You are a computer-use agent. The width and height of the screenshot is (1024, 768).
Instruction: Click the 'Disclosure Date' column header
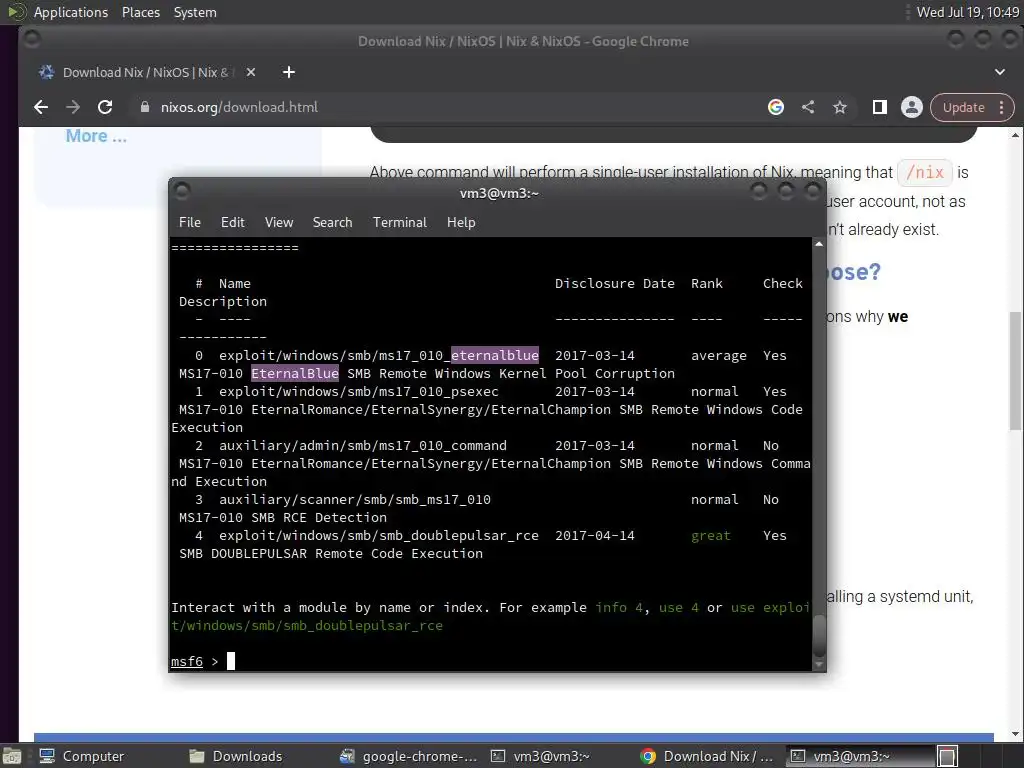click(615, 283)
